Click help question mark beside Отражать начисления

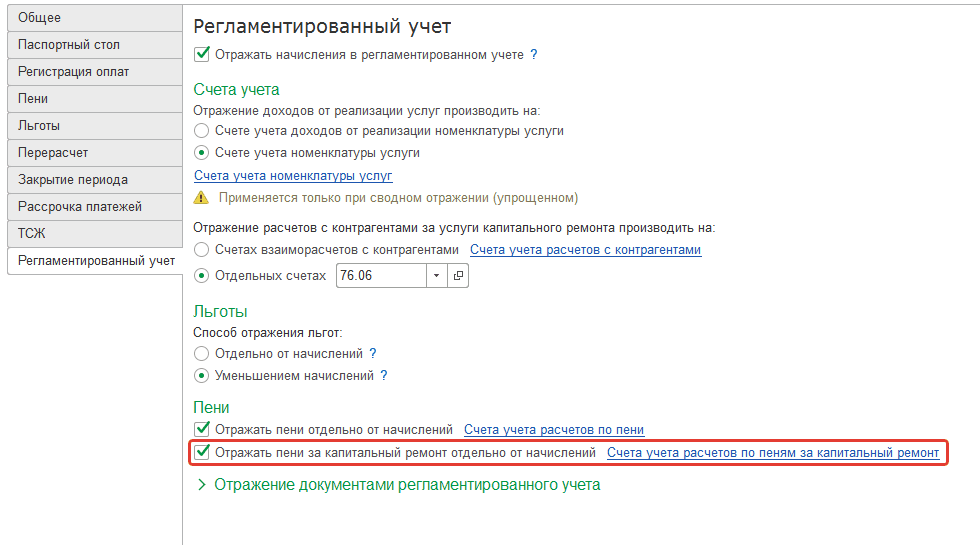coord(534,54)
